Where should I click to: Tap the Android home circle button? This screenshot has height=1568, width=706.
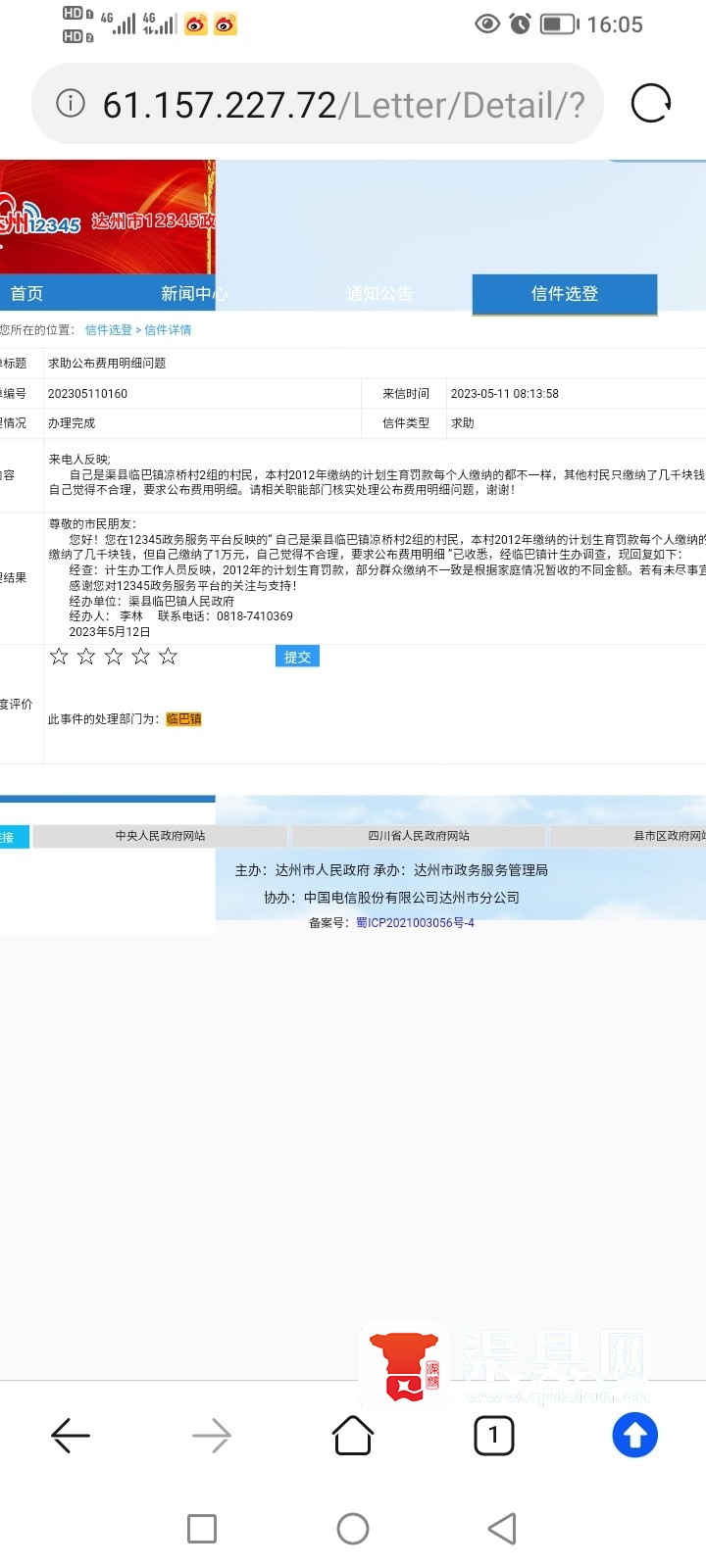(x=353, y=1529)
